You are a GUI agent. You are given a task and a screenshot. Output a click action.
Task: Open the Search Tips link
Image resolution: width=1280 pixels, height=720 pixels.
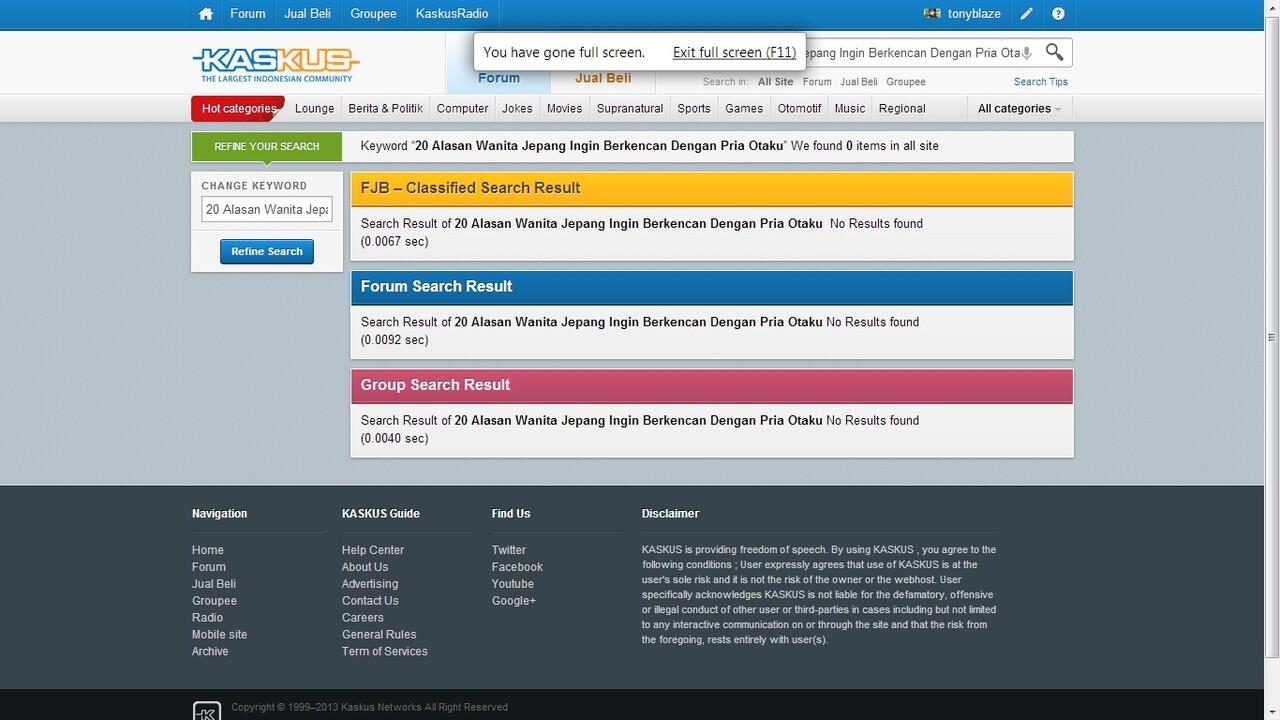(x=1041, y=82)
